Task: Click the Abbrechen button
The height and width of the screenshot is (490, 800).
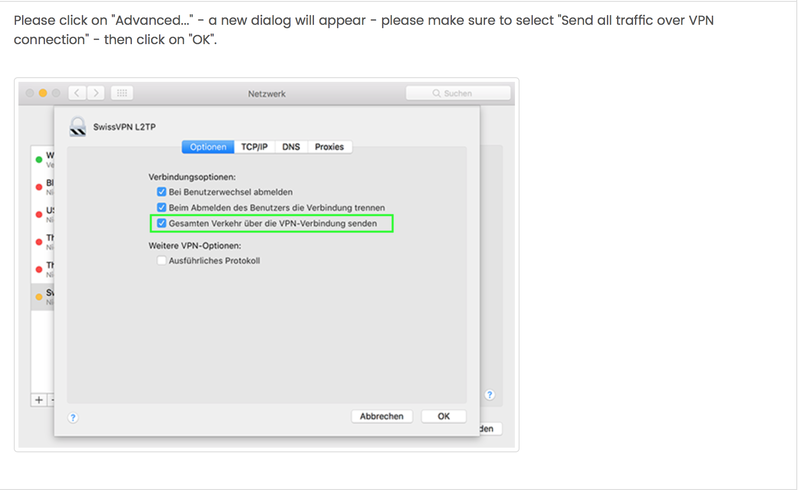Action: click(x=382, y=416)
